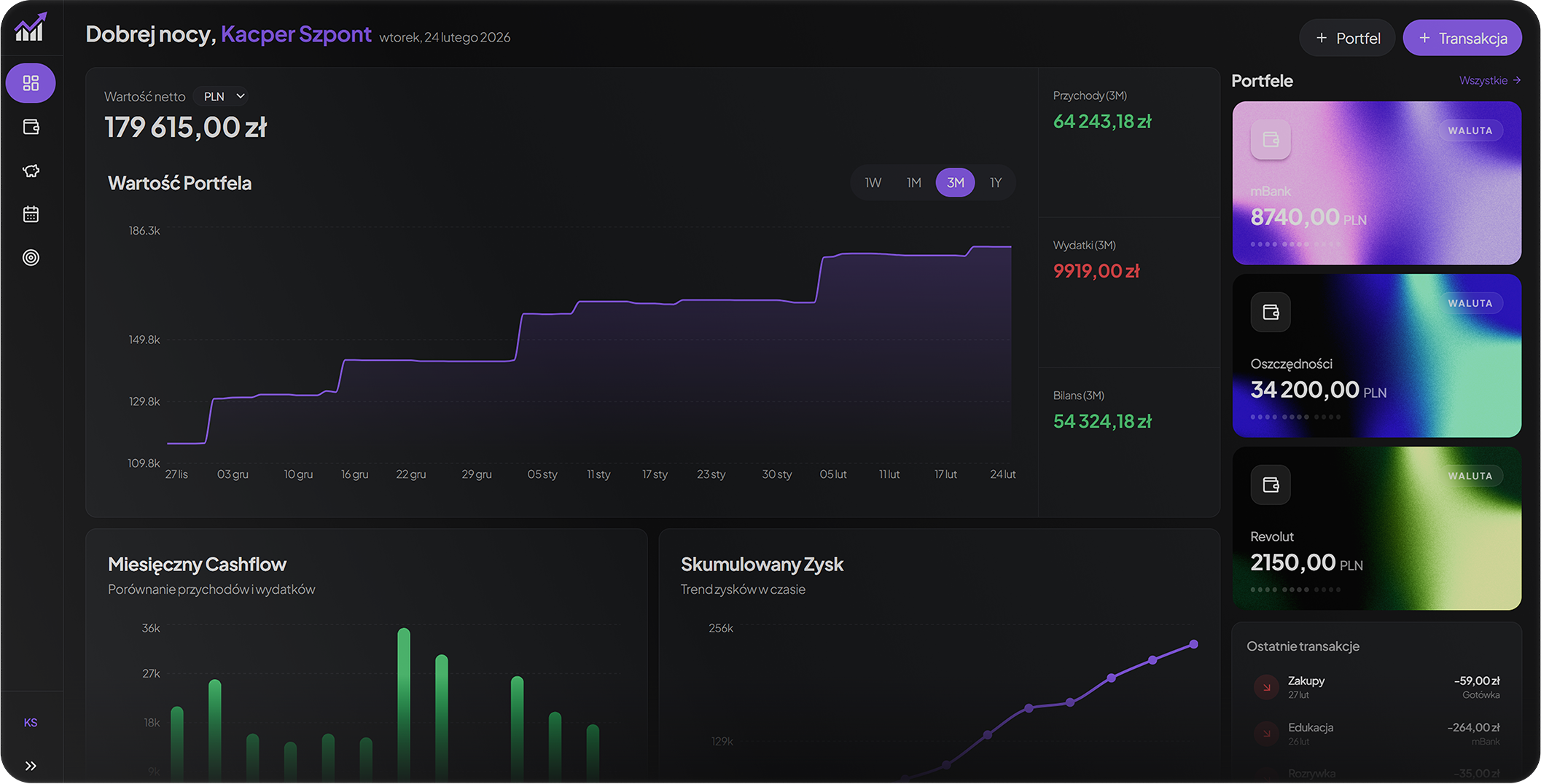
Task: Click the Bilans 54 324,18 zł value
Action: [x=1102, y=421]
